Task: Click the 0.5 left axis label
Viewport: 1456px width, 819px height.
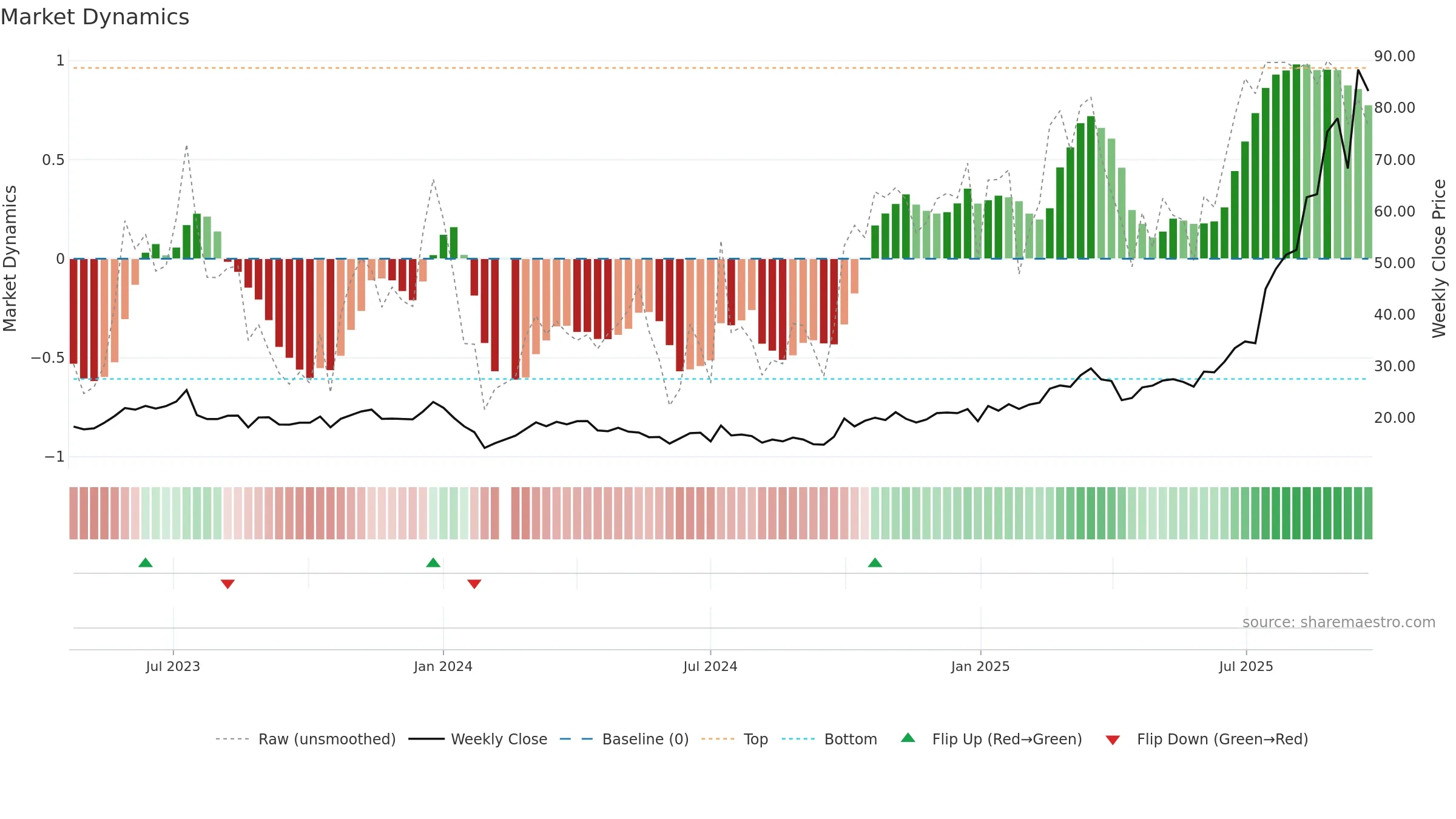Action: [x=53, y=160]
